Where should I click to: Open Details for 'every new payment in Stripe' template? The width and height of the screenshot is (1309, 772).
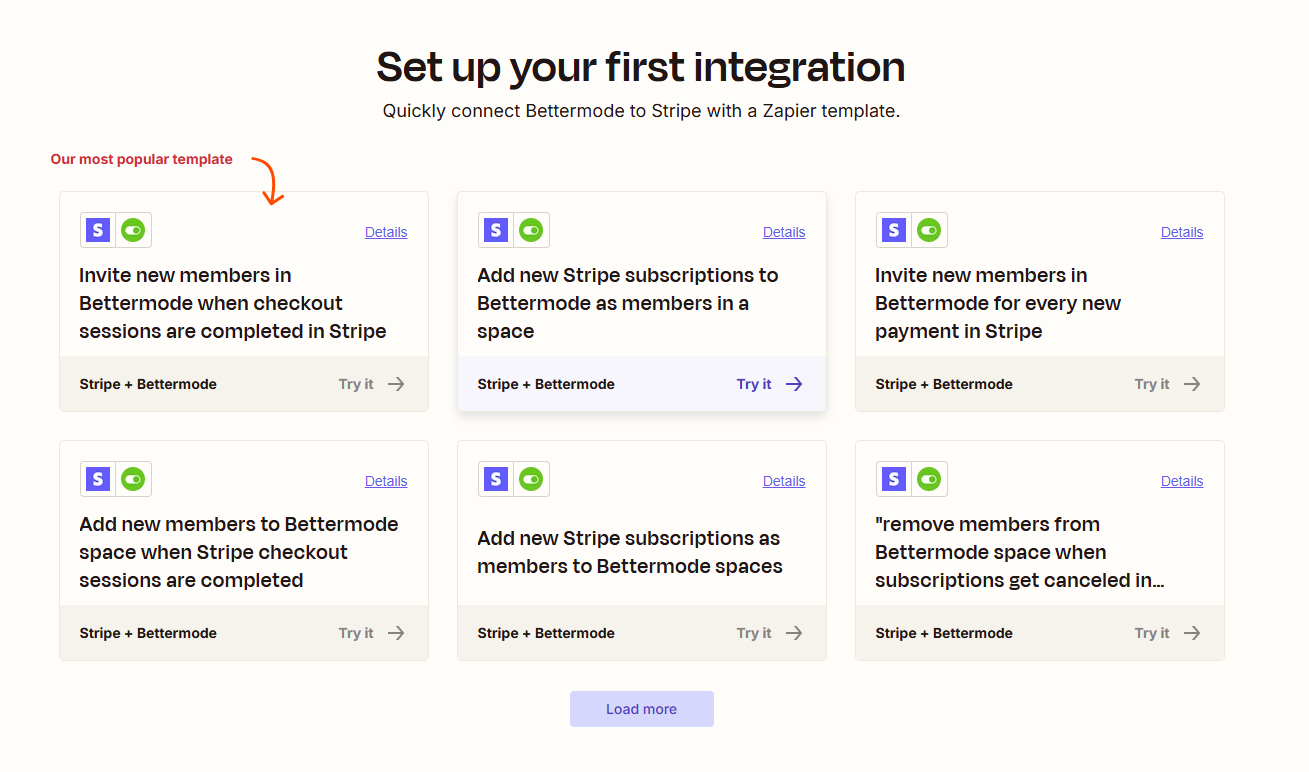tap(1182, 232)
